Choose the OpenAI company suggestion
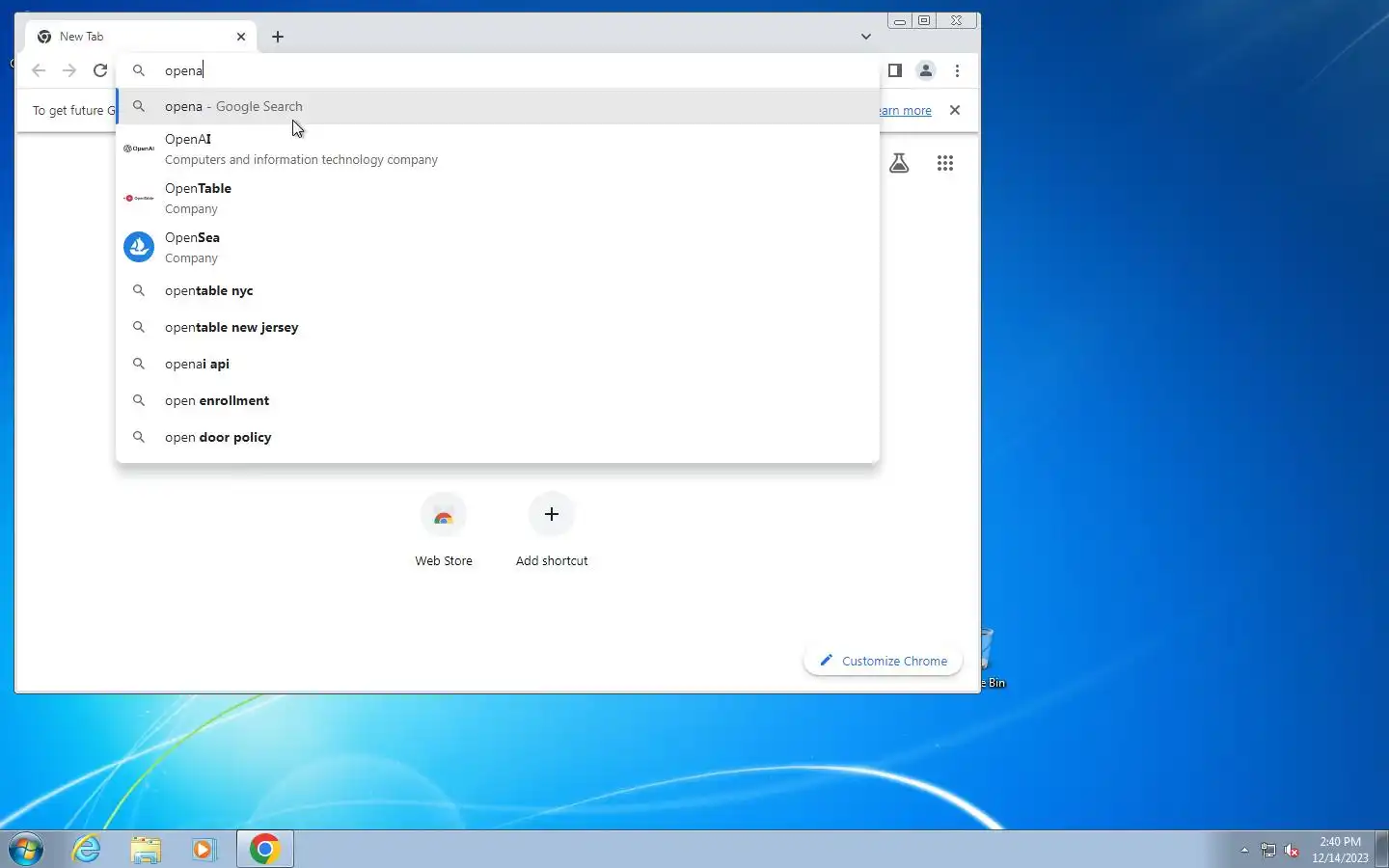Screen dimensions: 1389x868 pos(498,149)
